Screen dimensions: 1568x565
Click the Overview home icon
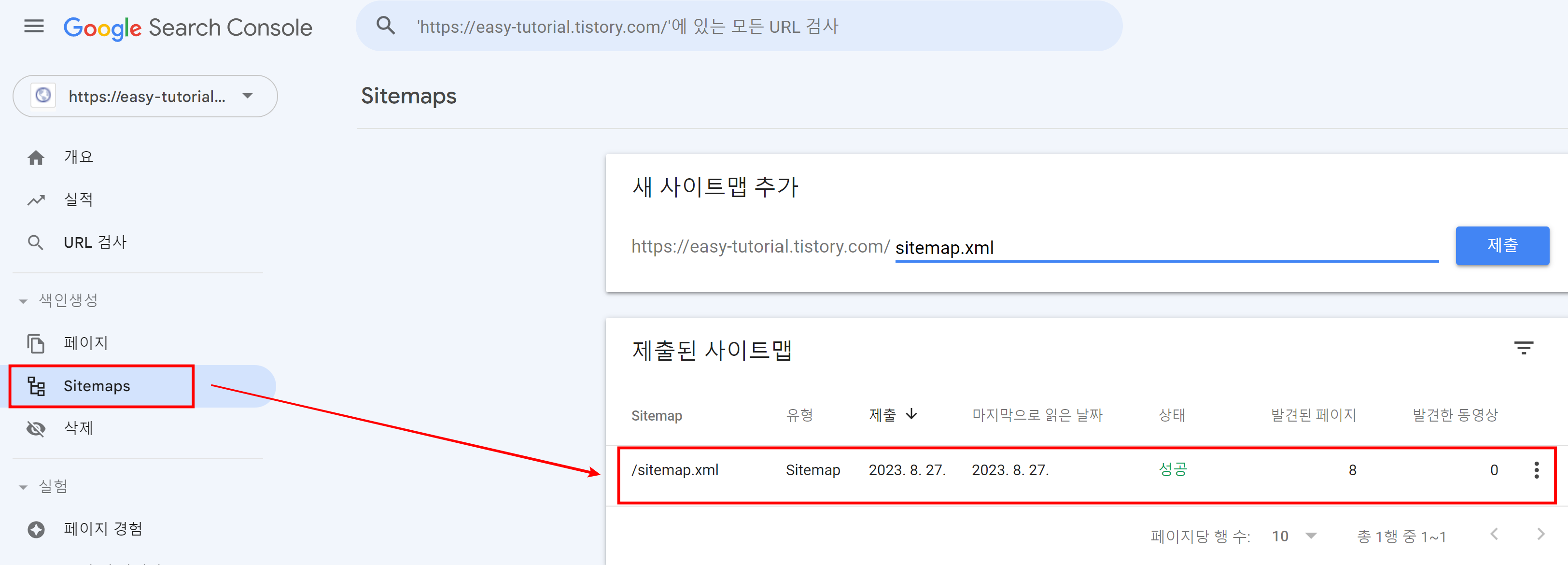click(x=36, y=158)
